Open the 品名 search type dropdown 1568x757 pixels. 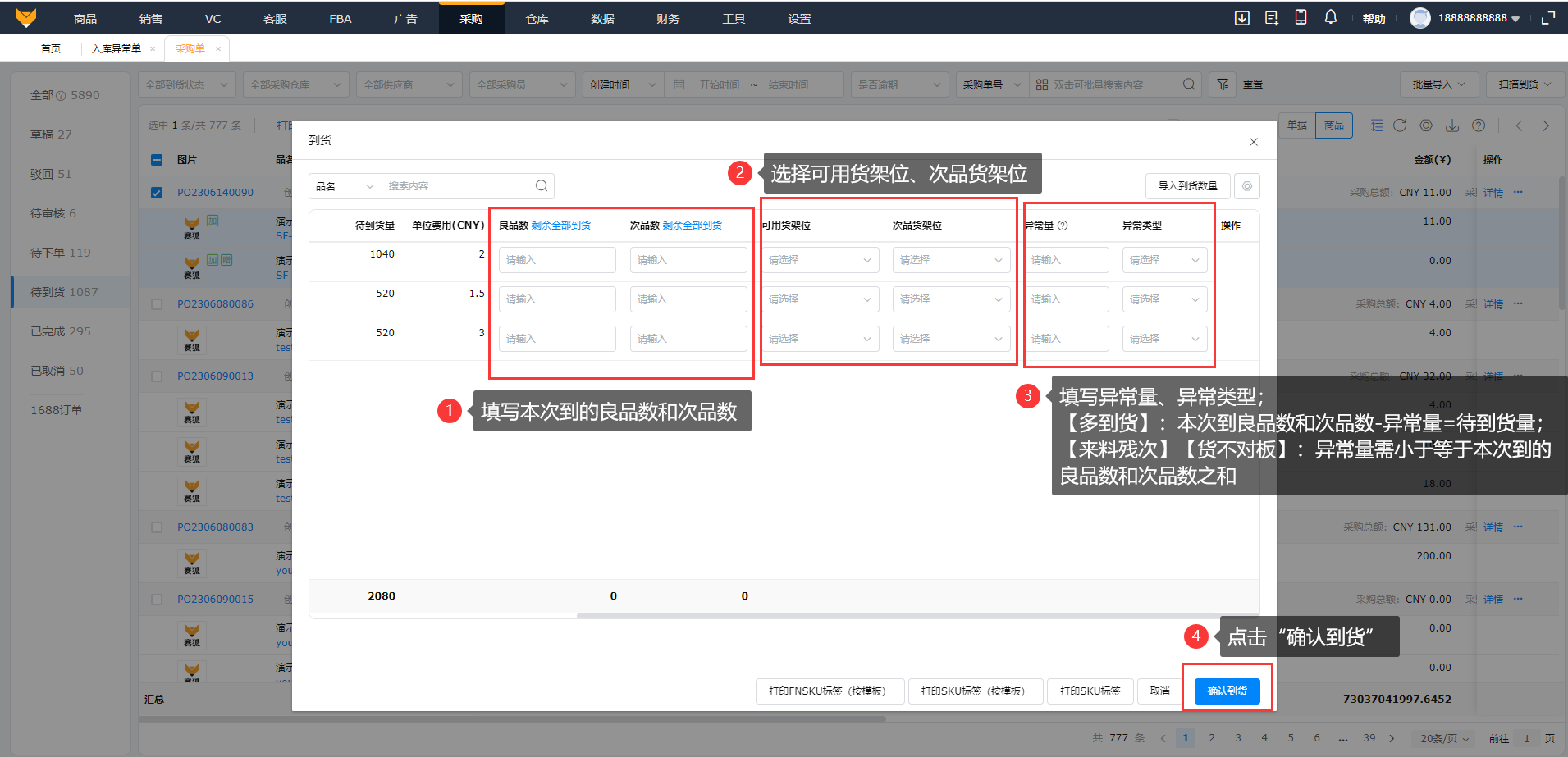point(345,186)
